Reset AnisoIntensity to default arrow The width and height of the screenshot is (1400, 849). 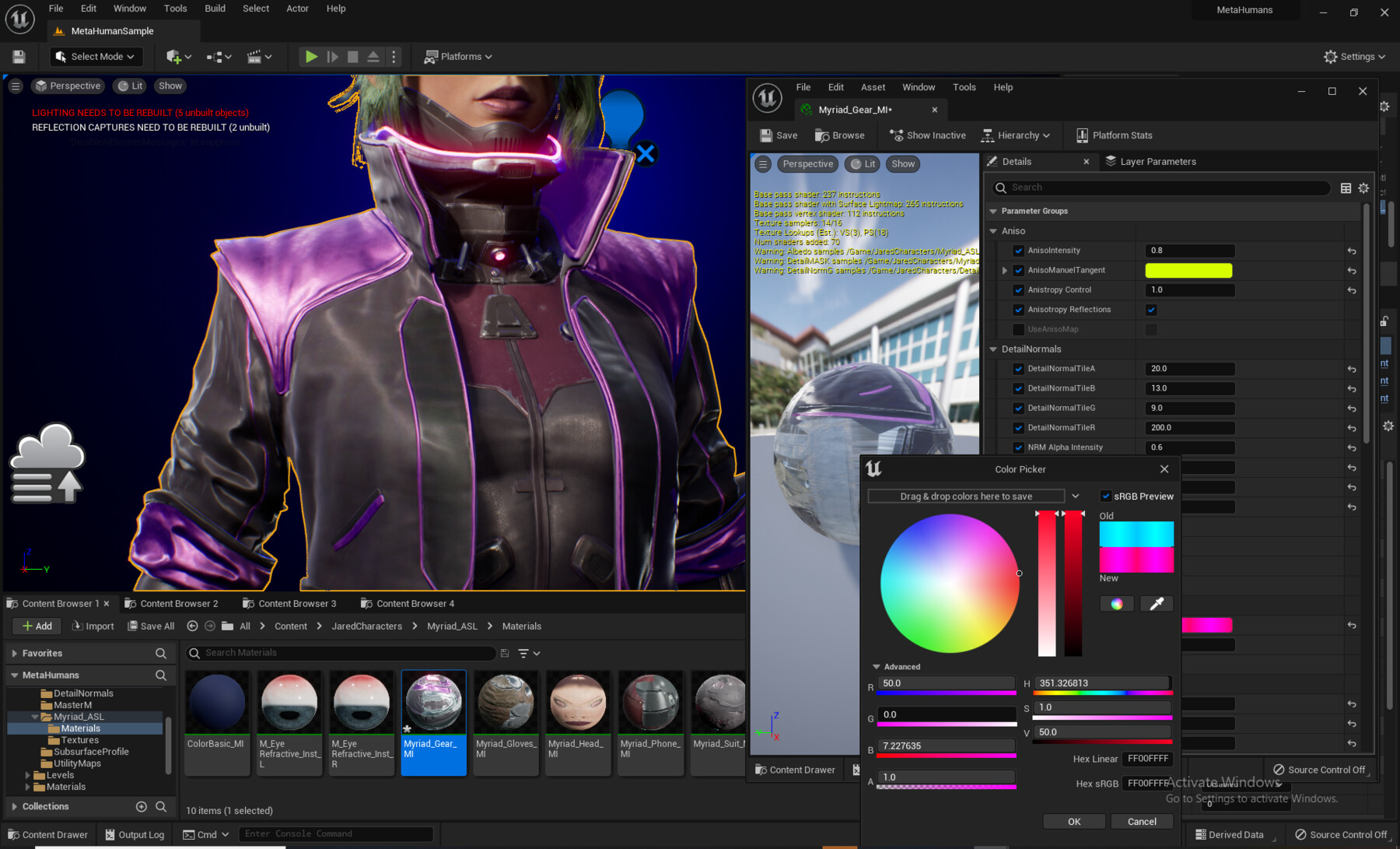(x=1352, y=251)
